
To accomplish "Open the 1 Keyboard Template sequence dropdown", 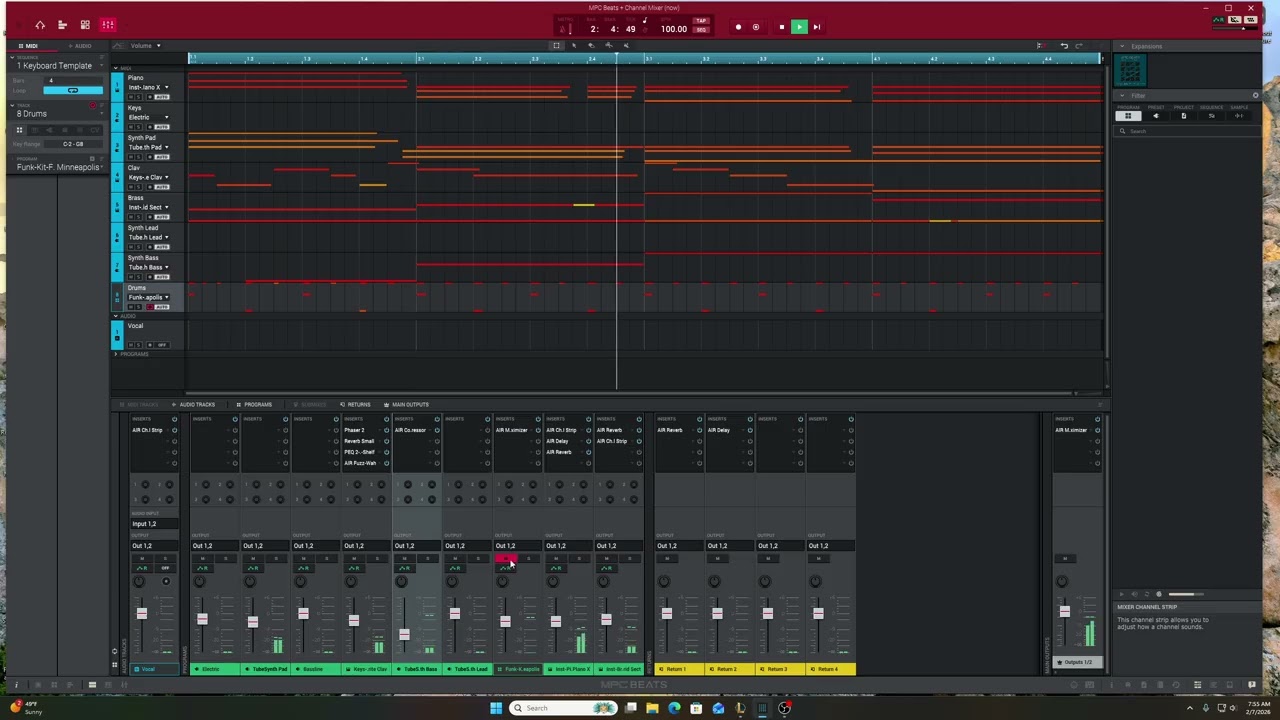I will (x=58, y=66).
